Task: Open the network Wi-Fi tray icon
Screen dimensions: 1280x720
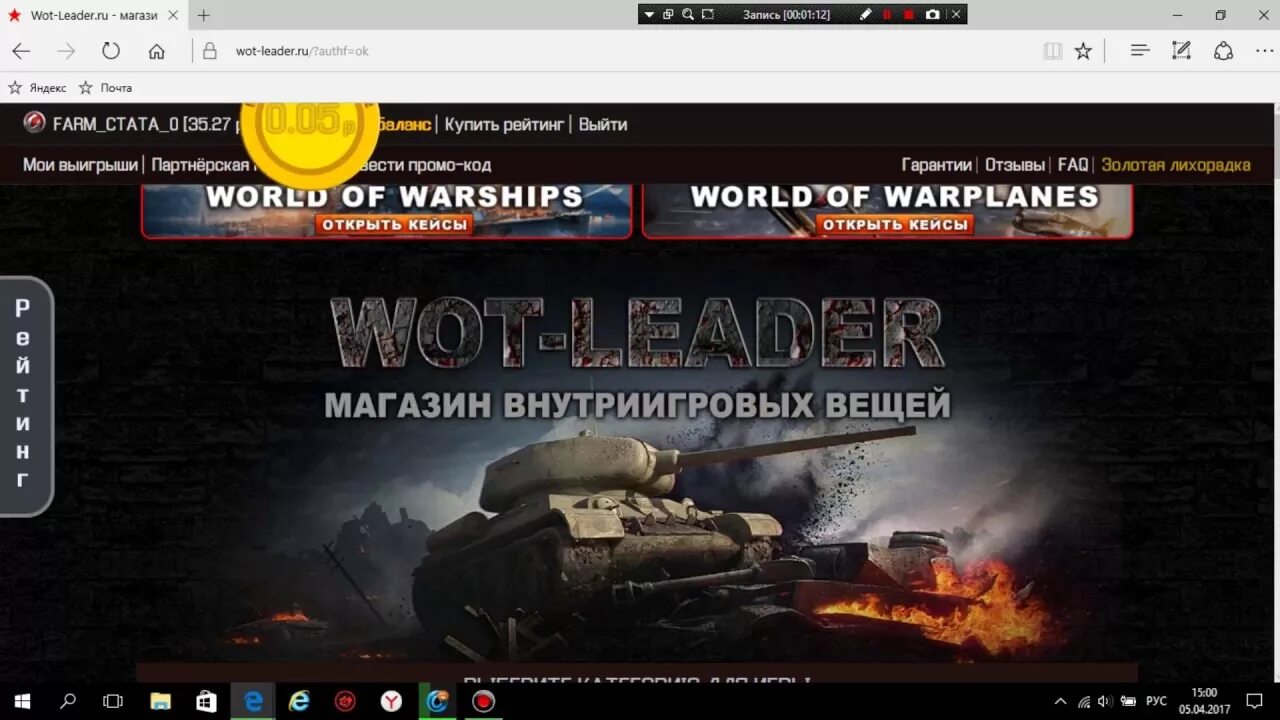Action: (1083, 701)
